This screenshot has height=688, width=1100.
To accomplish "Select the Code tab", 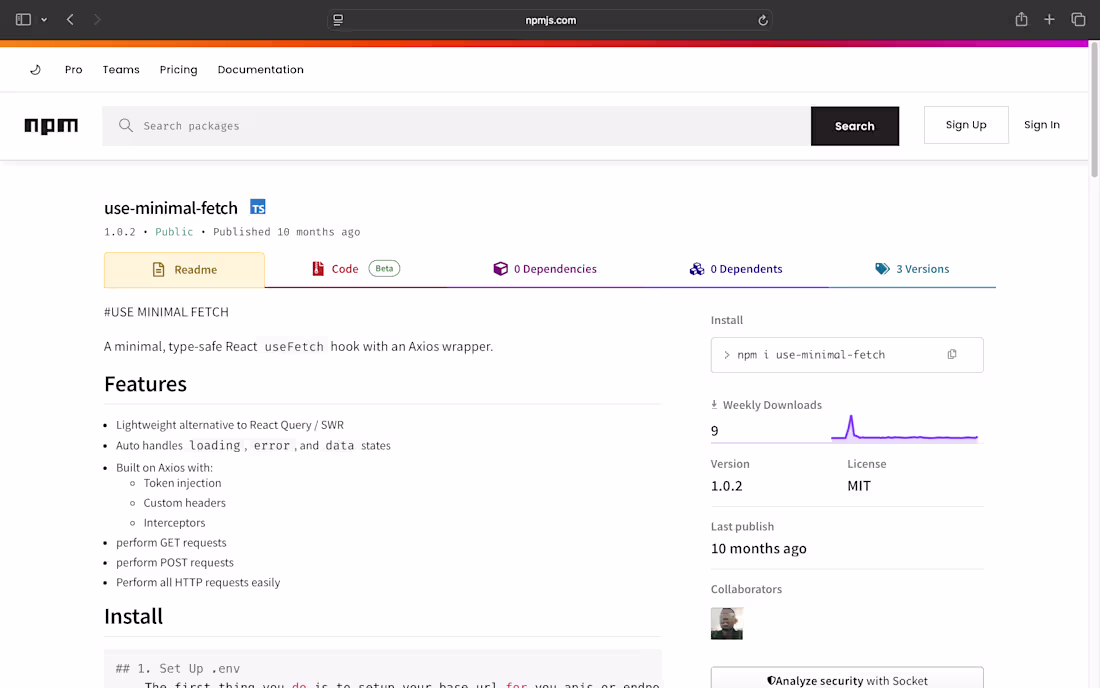I will point(356,269).
